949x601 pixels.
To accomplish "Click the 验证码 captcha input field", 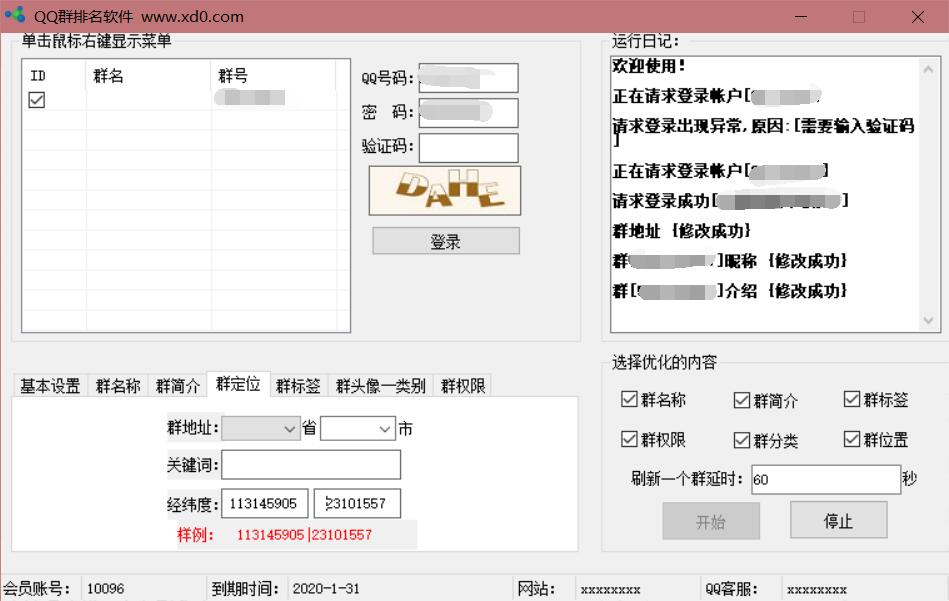I will click(x=468, y=148).
